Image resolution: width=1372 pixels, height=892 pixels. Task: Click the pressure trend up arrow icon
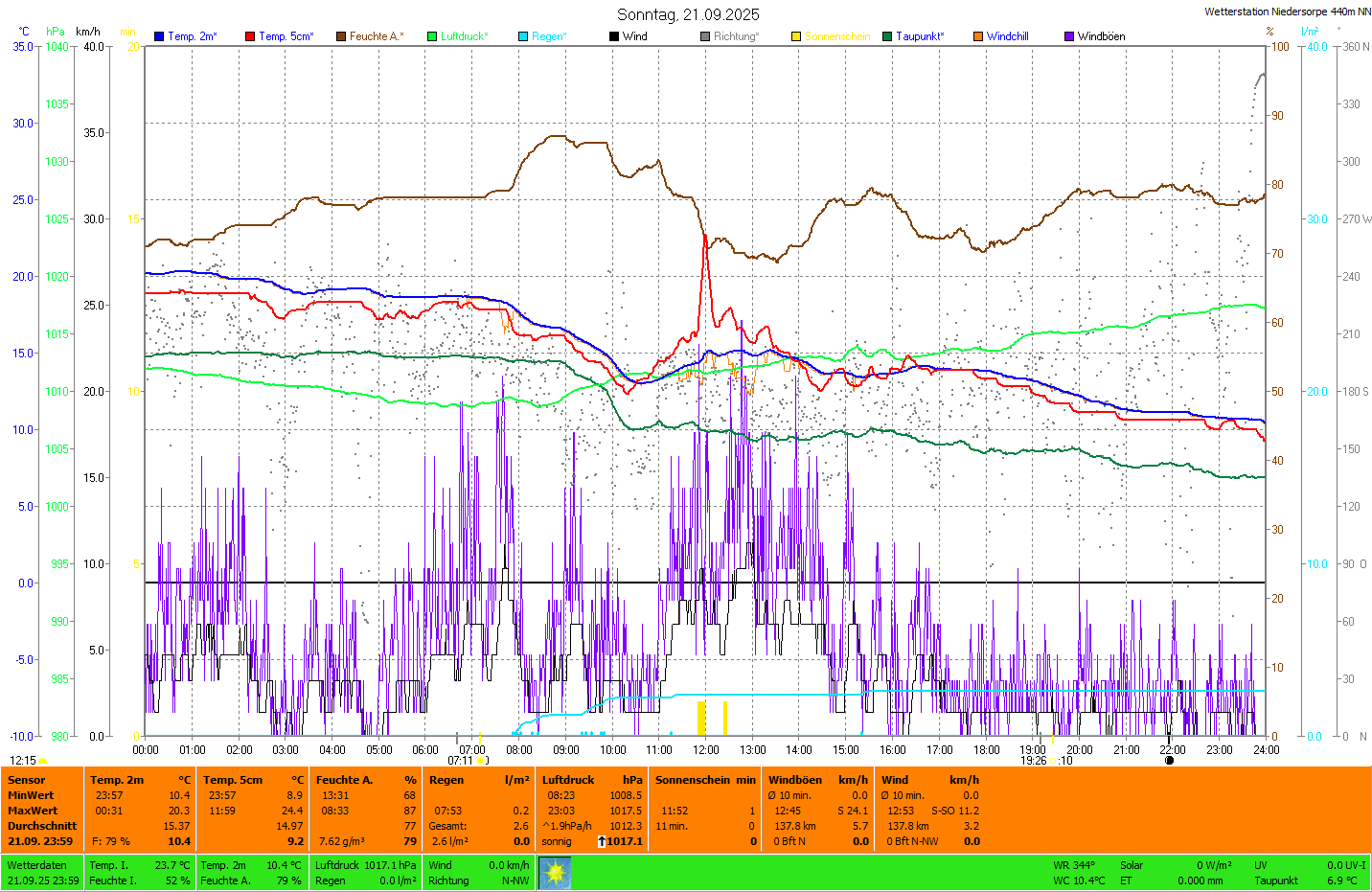(x=601, y=841)
